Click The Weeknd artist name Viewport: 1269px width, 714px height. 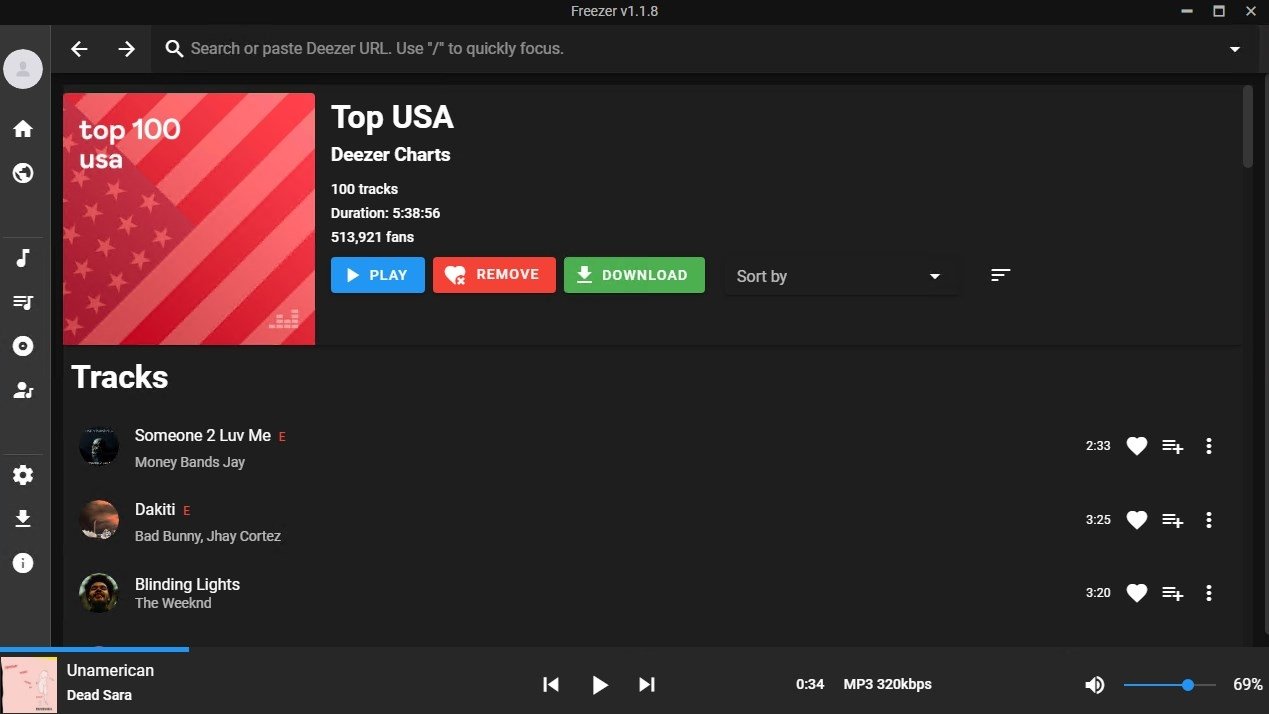click(173, 603)
